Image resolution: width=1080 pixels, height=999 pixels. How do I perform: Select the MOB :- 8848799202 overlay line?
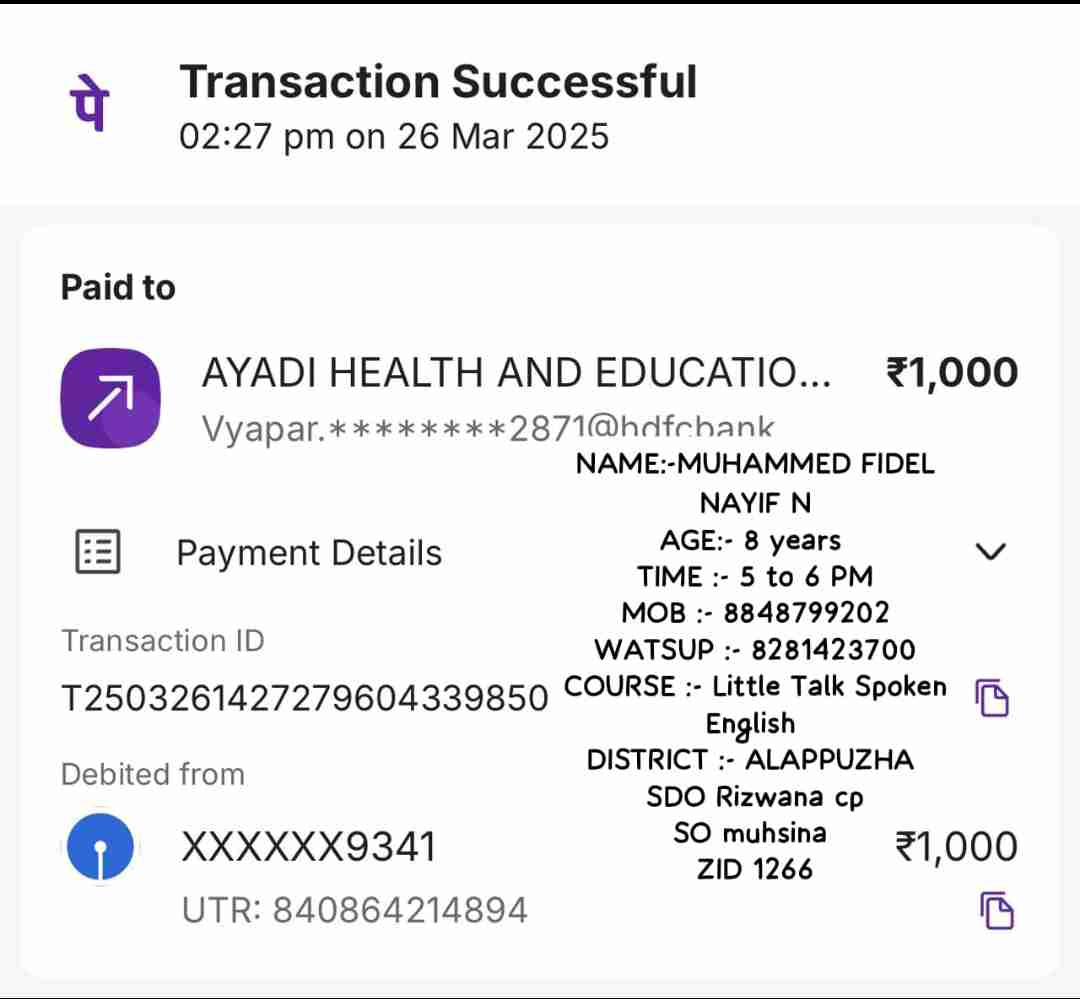(x=755, y=612)
